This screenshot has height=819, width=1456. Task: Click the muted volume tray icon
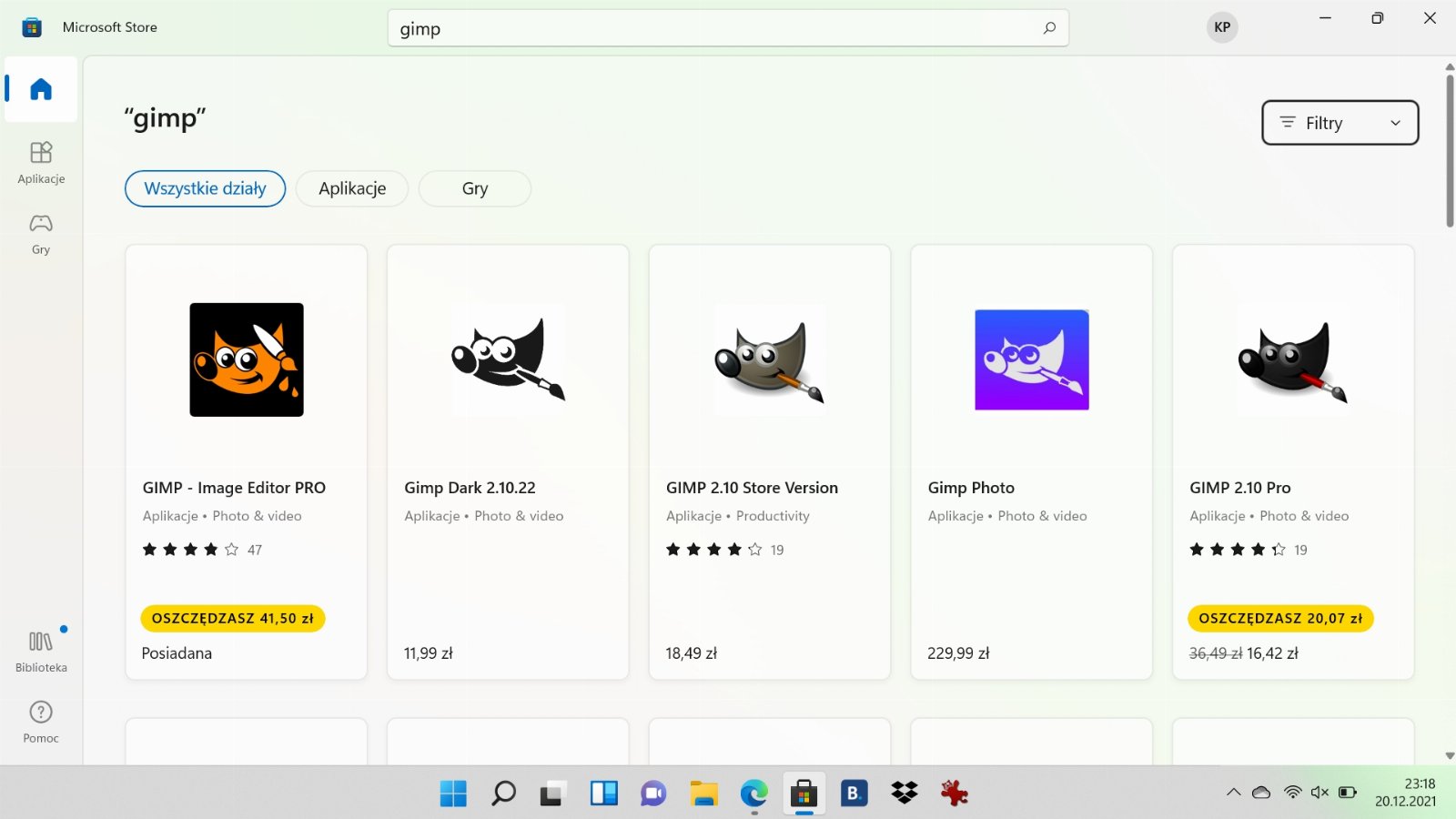tap(1319, 793)
